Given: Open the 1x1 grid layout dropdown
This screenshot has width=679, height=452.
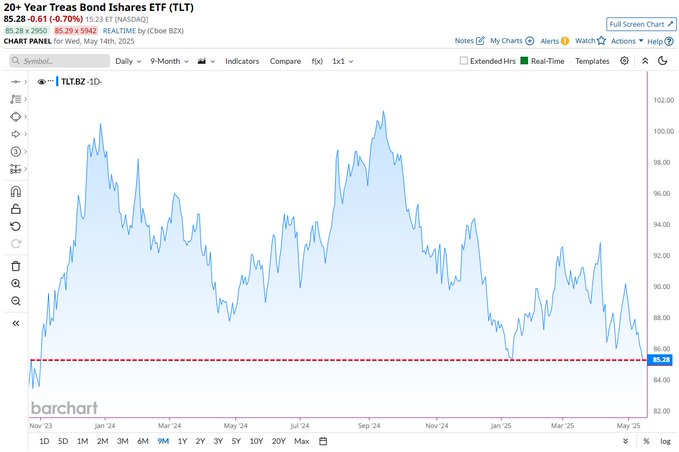Looking at the screenshot, I should point(343,61).
